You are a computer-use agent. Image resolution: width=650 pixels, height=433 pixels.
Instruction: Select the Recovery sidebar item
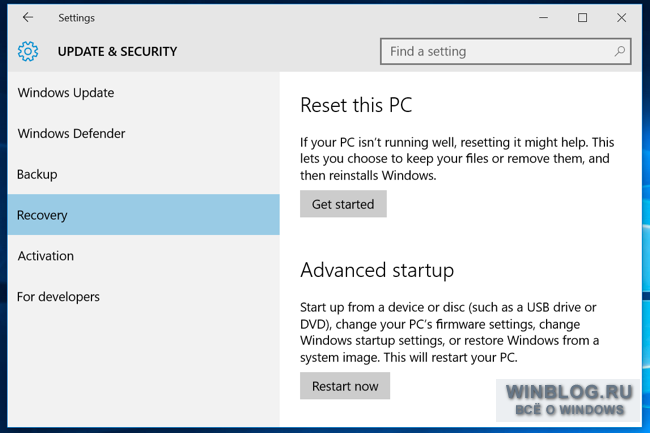click(x=143, y=215)
